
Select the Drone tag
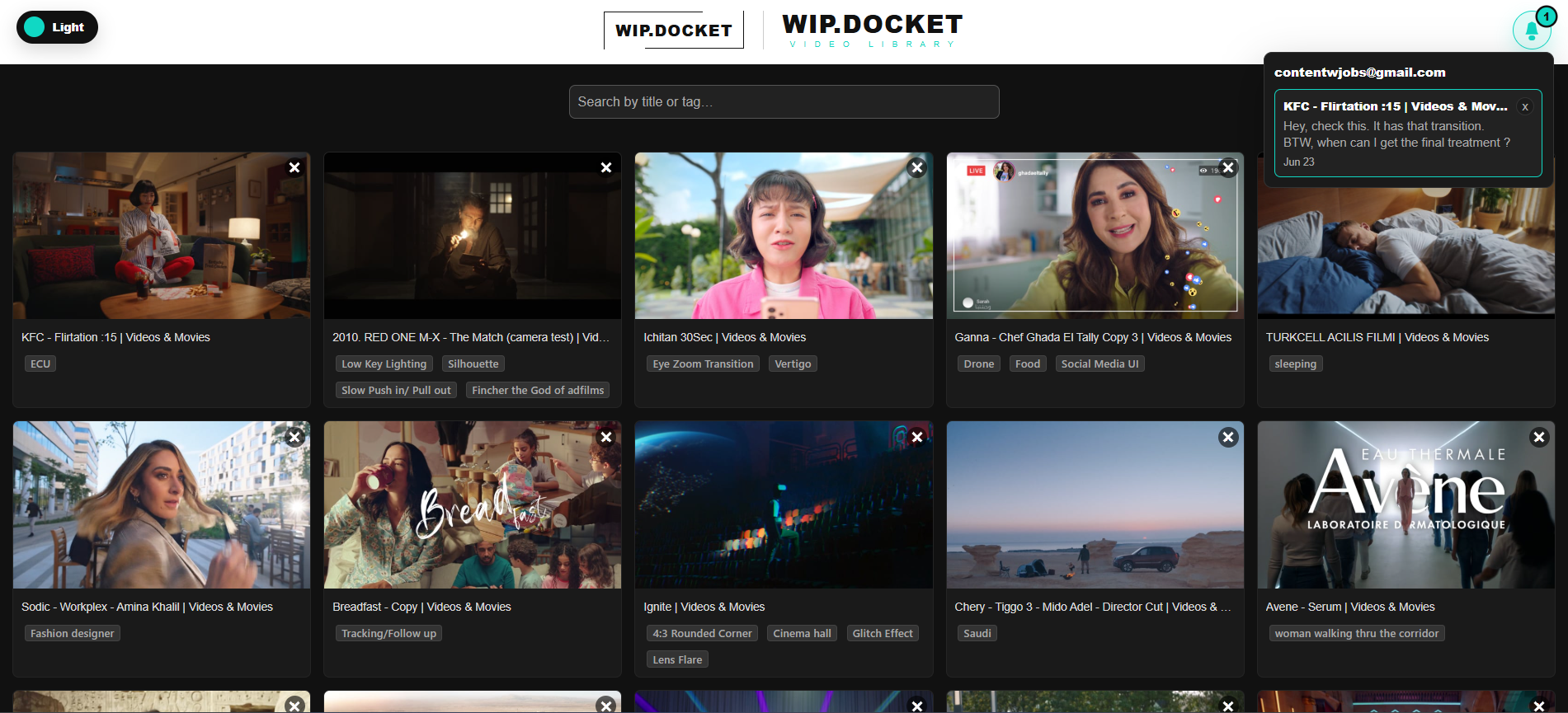coord(979,364)
